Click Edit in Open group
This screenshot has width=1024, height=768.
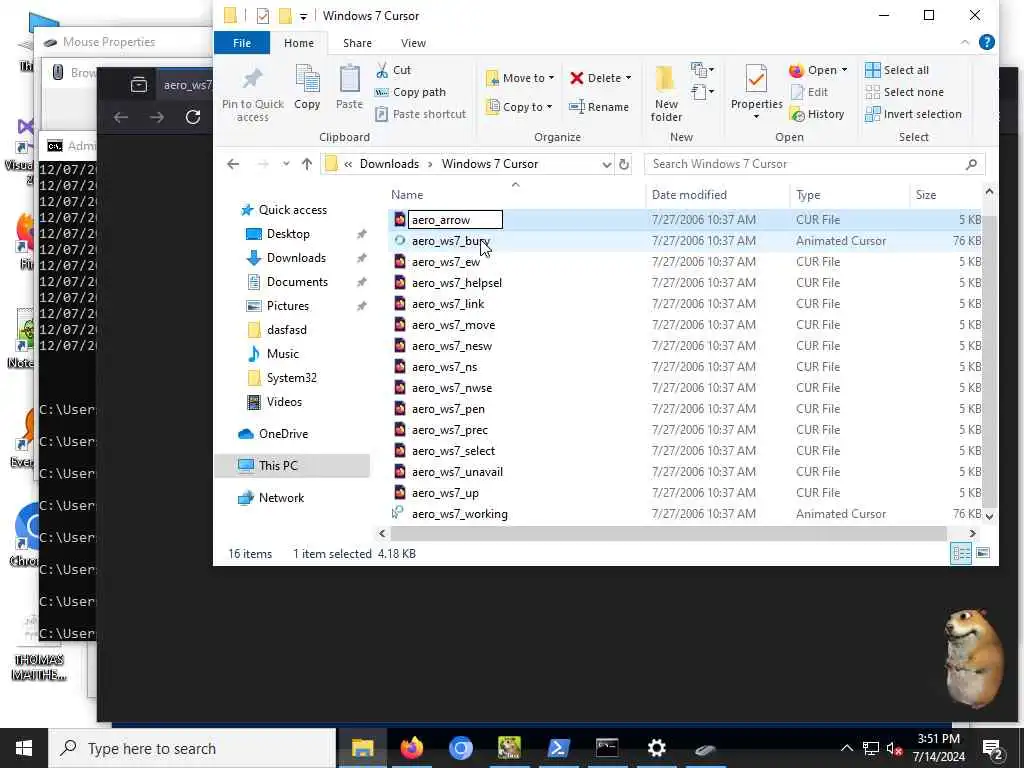pos(809,92)
